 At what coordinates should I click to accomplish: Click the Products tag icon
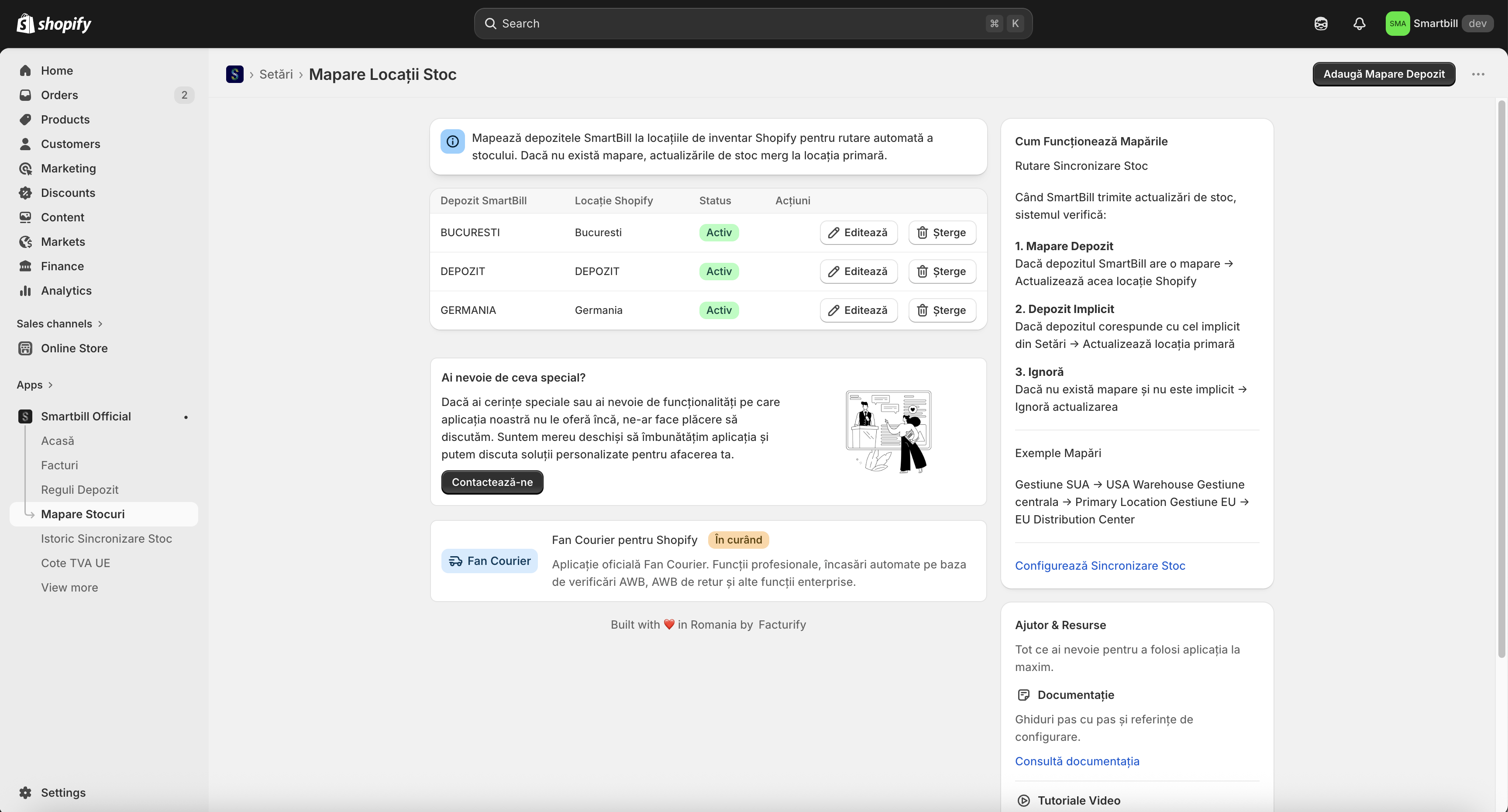pyautogui.click(x=25, y=120)
